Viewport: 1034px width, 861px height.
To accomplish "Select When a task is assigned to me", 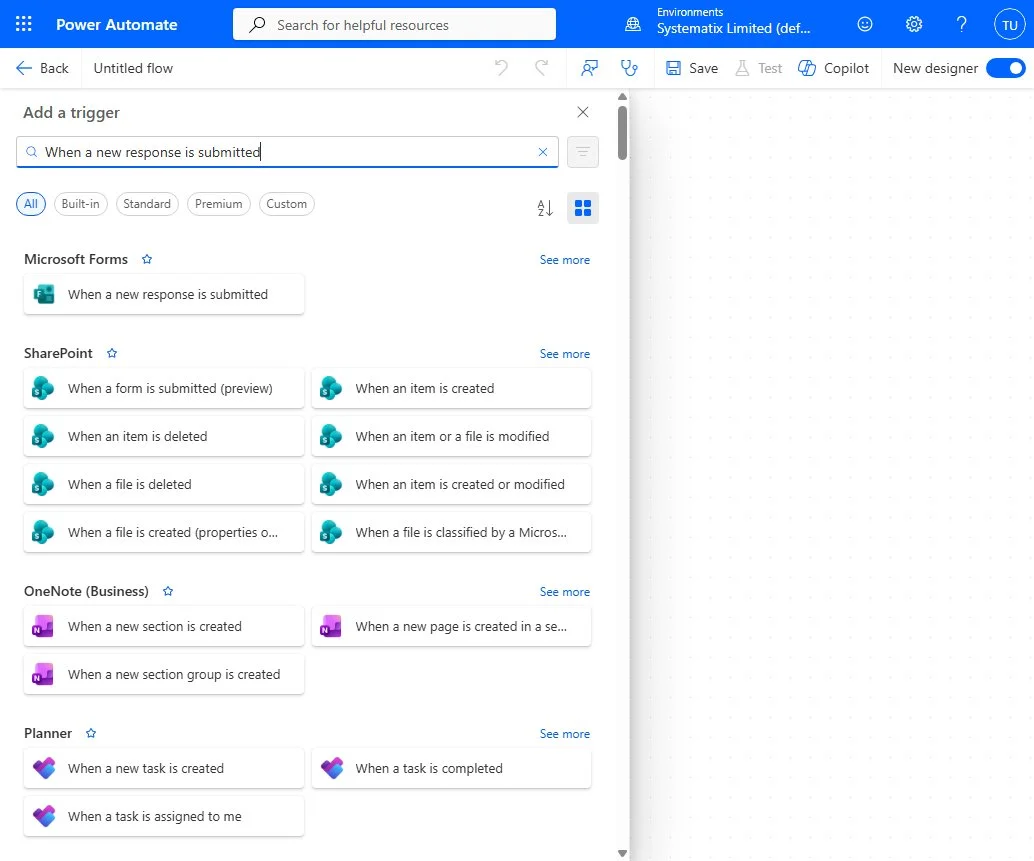I will (x=164, y=817).
